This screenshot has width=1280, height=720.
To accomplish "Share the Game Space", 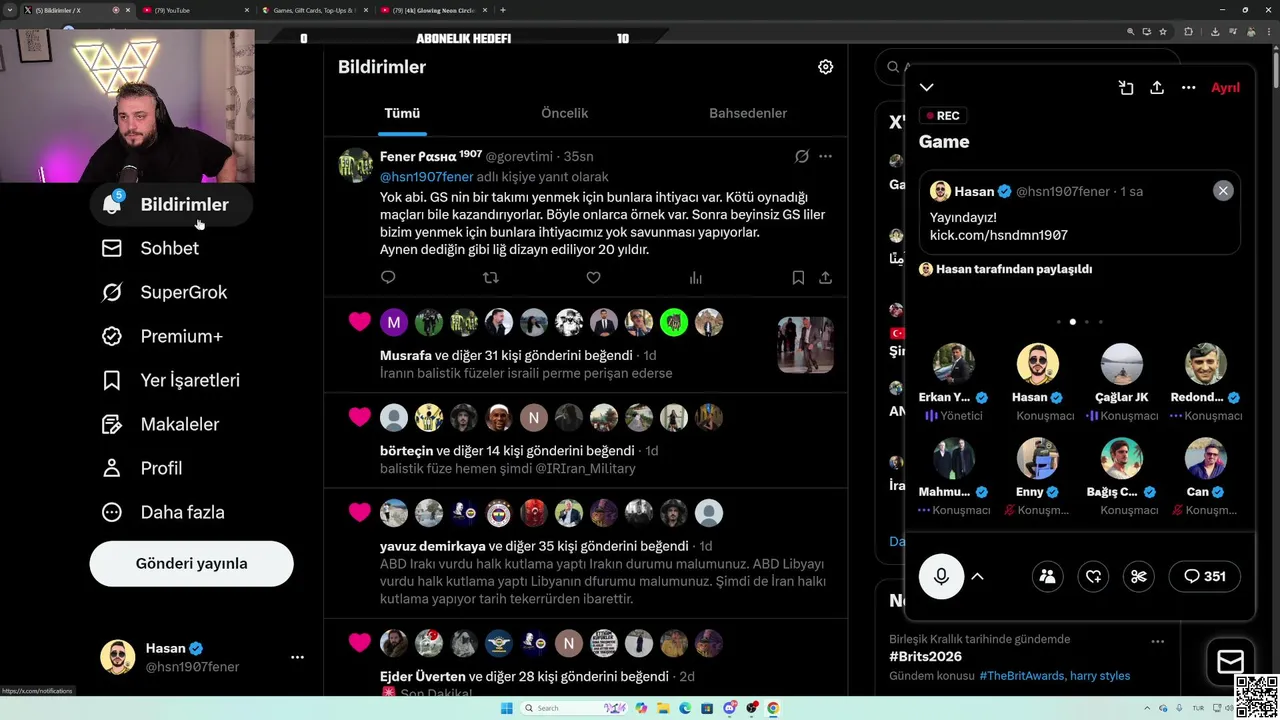I will 1157,88.
